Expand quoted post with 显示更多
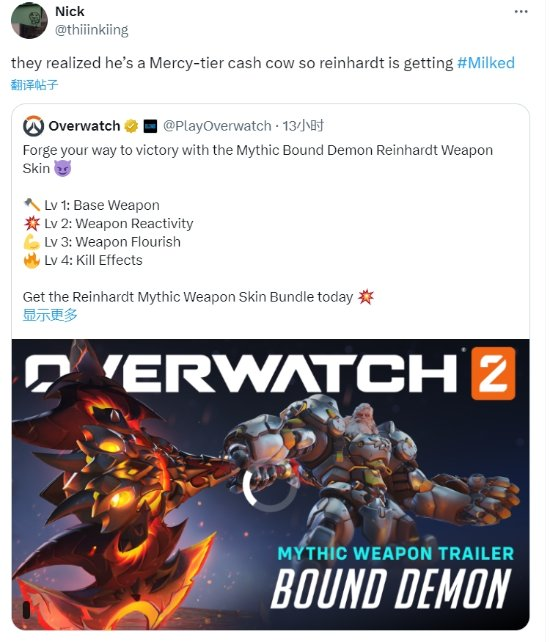Image resolution: width=550 pixels, height=642 pixels. (x=50, y=315)
